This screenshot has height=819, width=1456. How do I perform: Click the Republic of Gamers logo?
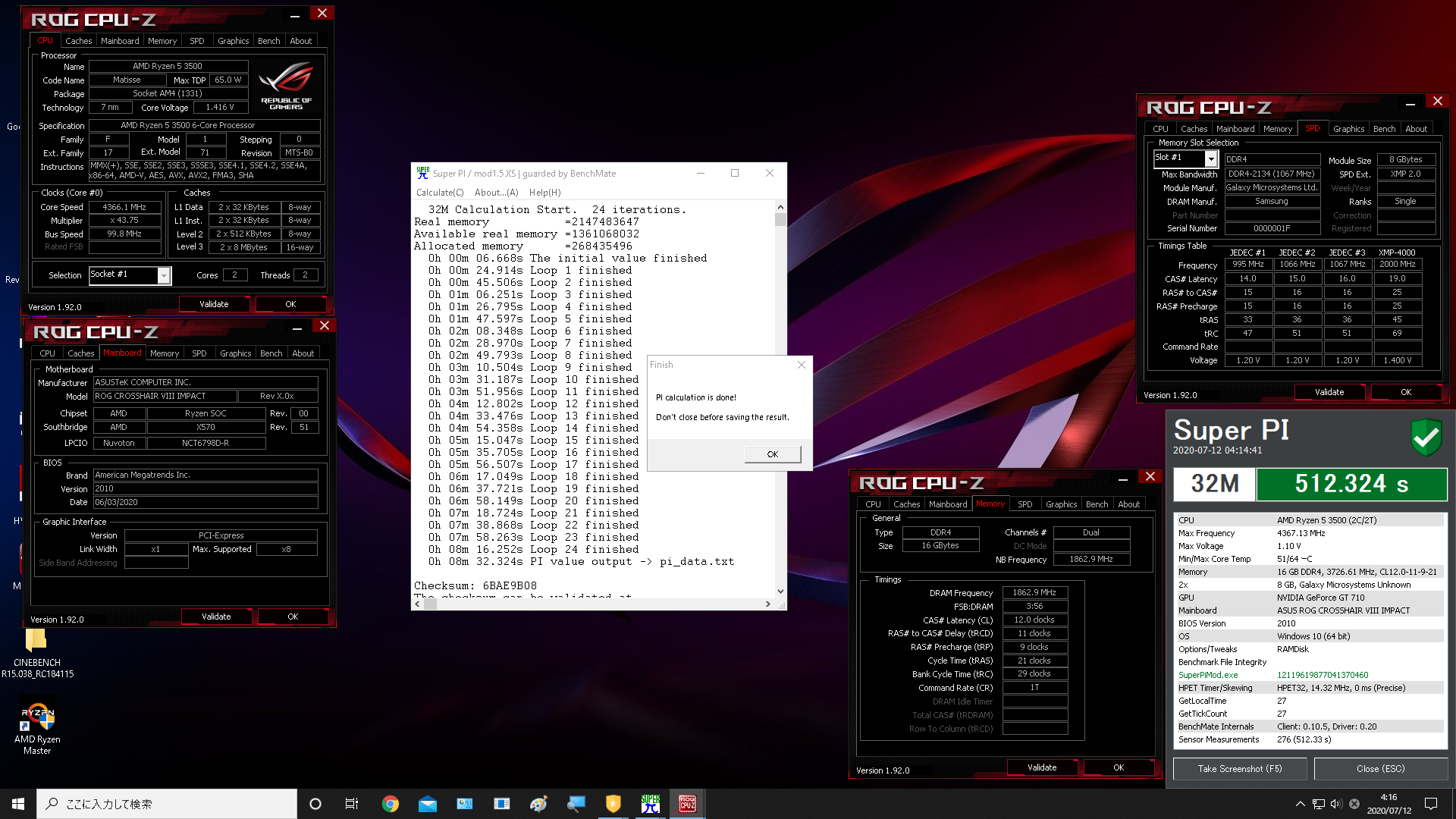click(x=286, y=86)
